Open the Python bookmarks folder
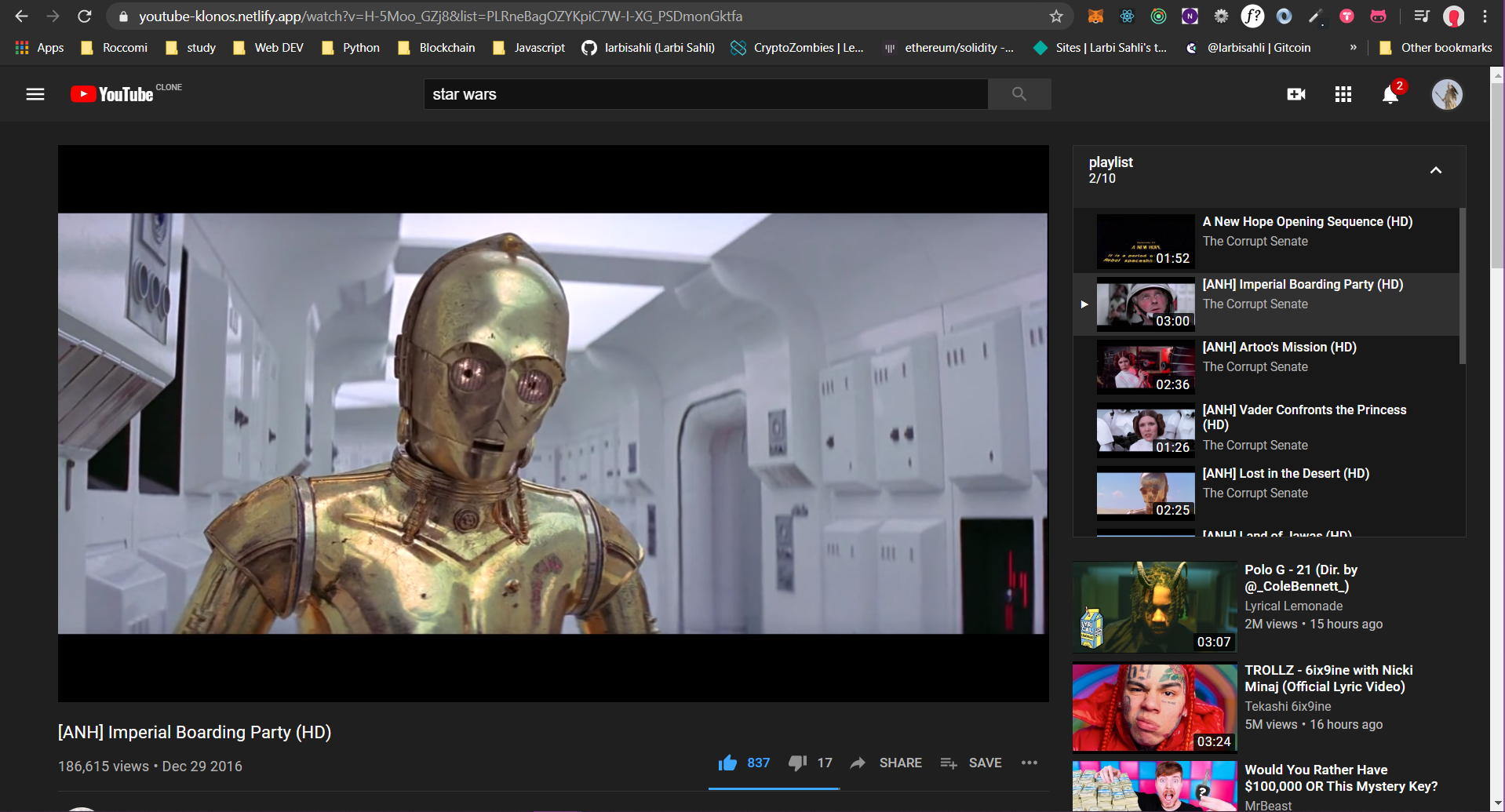Viewport: 1505px width, 812px height. click(x=351, y=47)
